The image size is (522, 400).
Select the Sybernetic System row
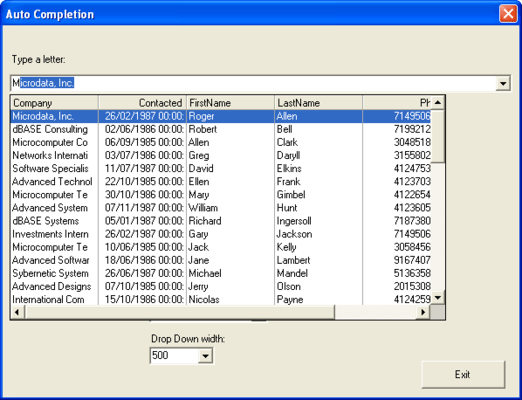pos(221,273)
